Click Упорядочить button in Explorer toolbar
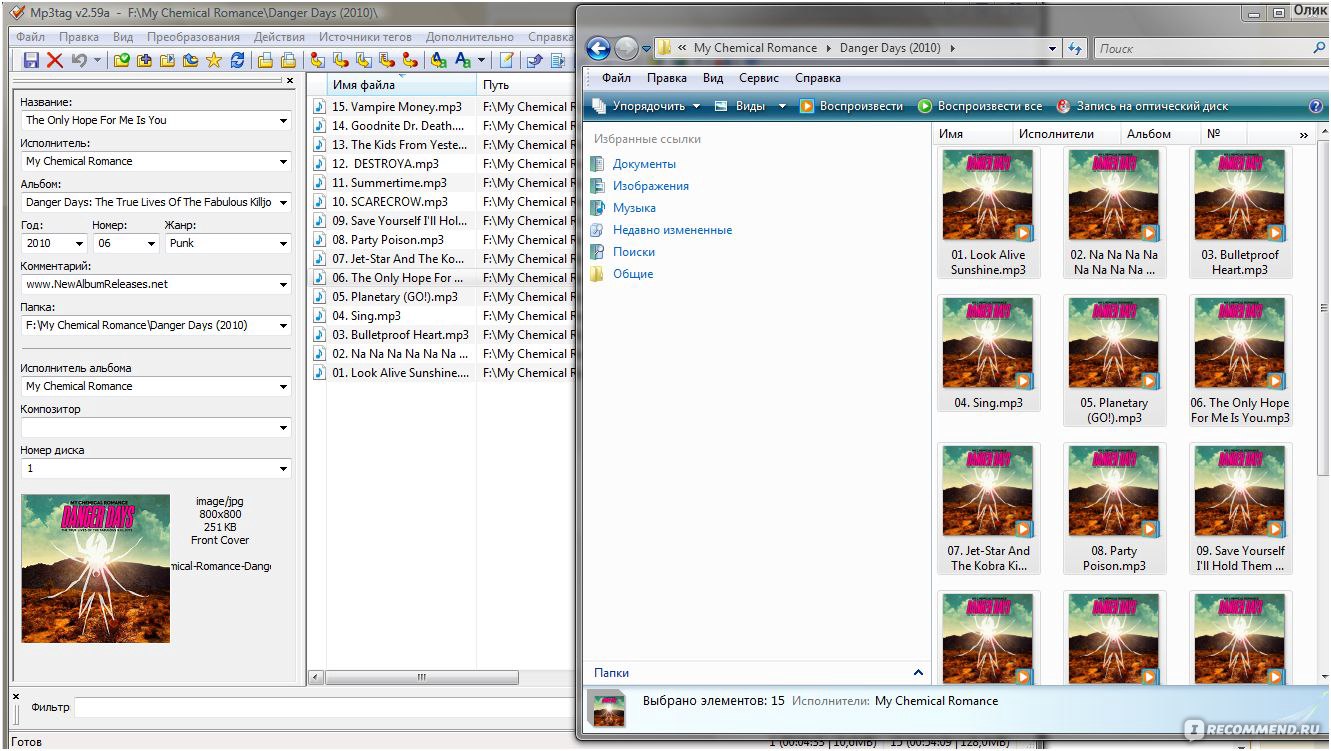 [x=646, y=106]
